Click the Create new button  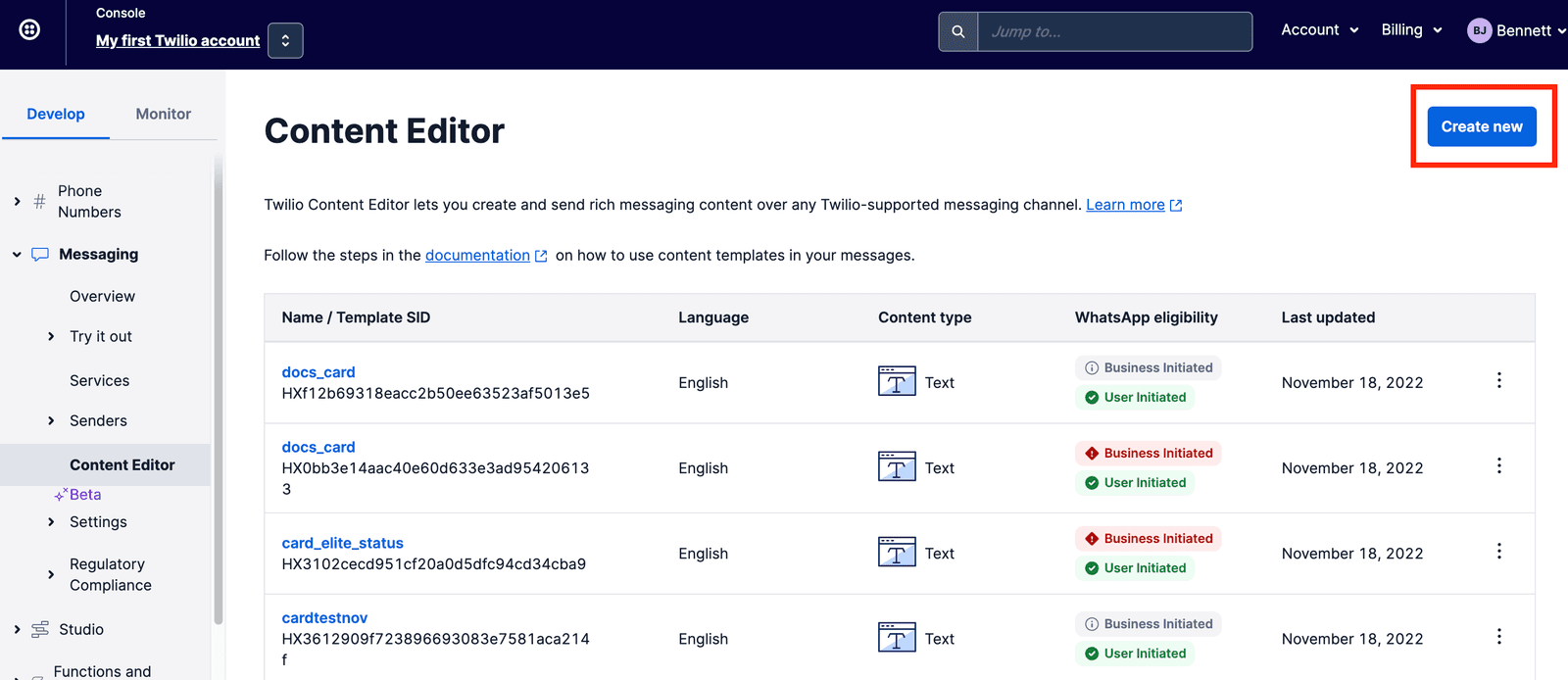tap(1481, 126)
